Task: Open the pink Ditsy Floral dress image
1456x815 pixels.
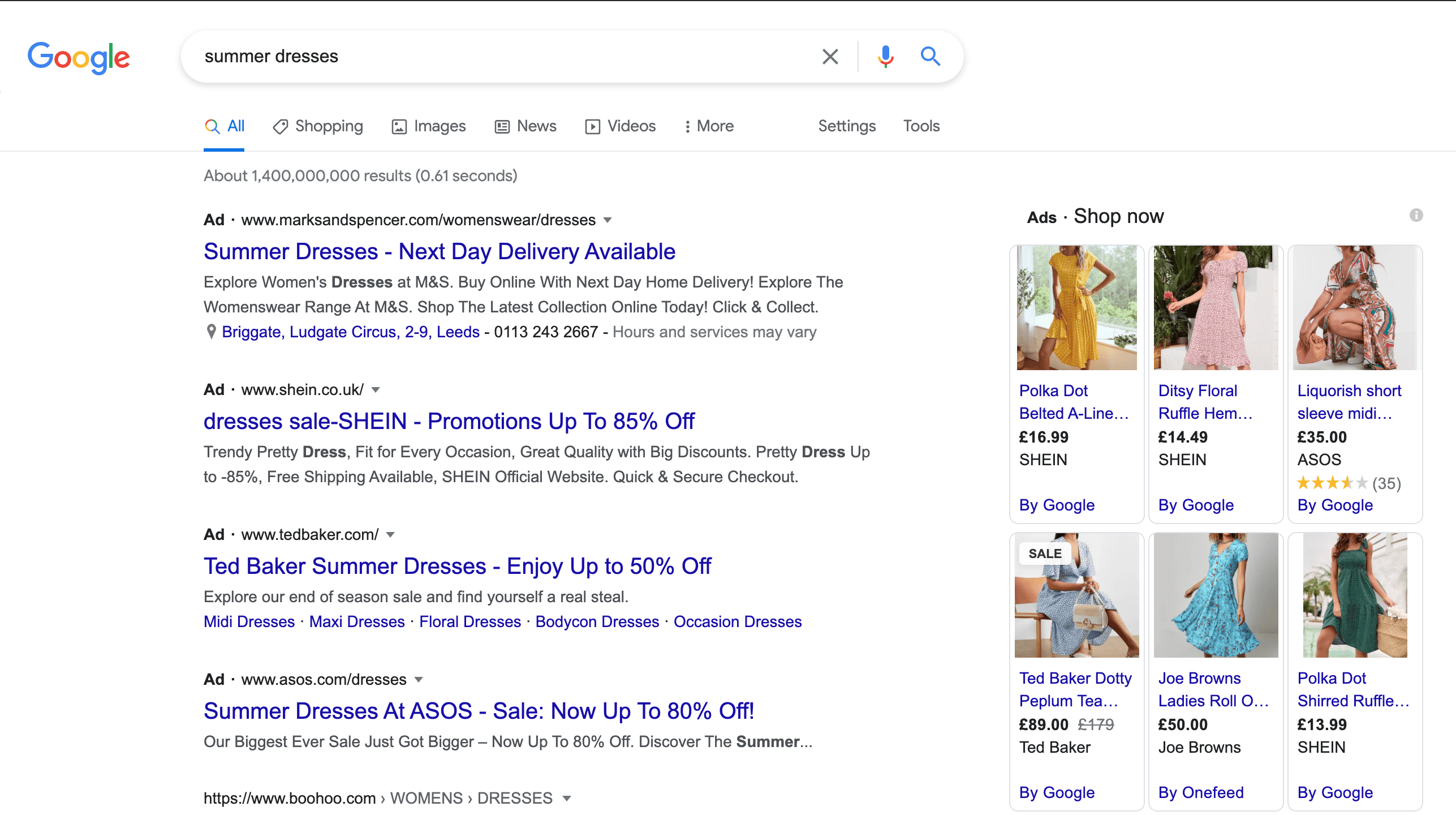Action: (x=1216, y=308)
